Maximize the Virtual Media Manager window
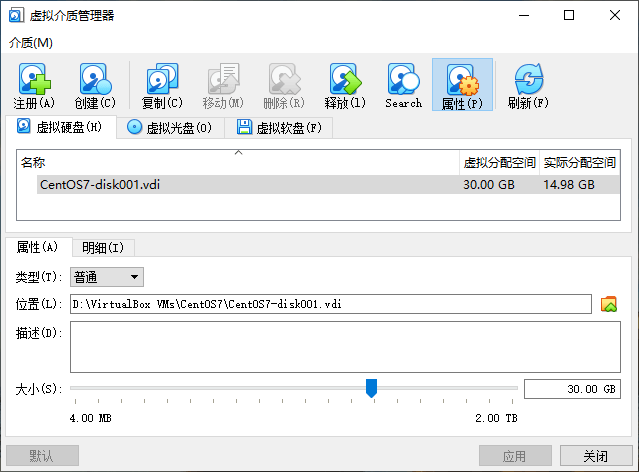Screen dimensions: 639x472 click(569, 15)
